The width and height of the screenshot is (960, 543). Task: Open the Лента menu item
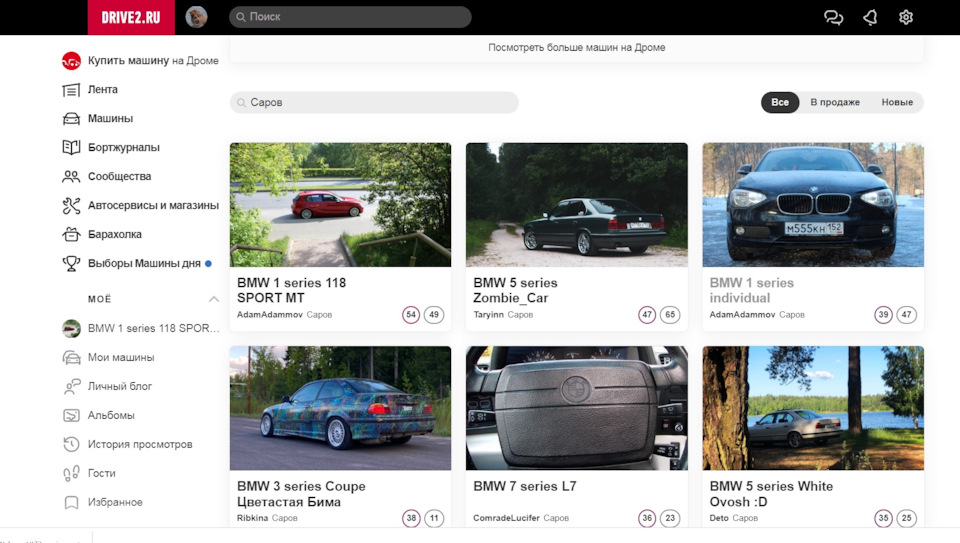[x=102, y=89]
